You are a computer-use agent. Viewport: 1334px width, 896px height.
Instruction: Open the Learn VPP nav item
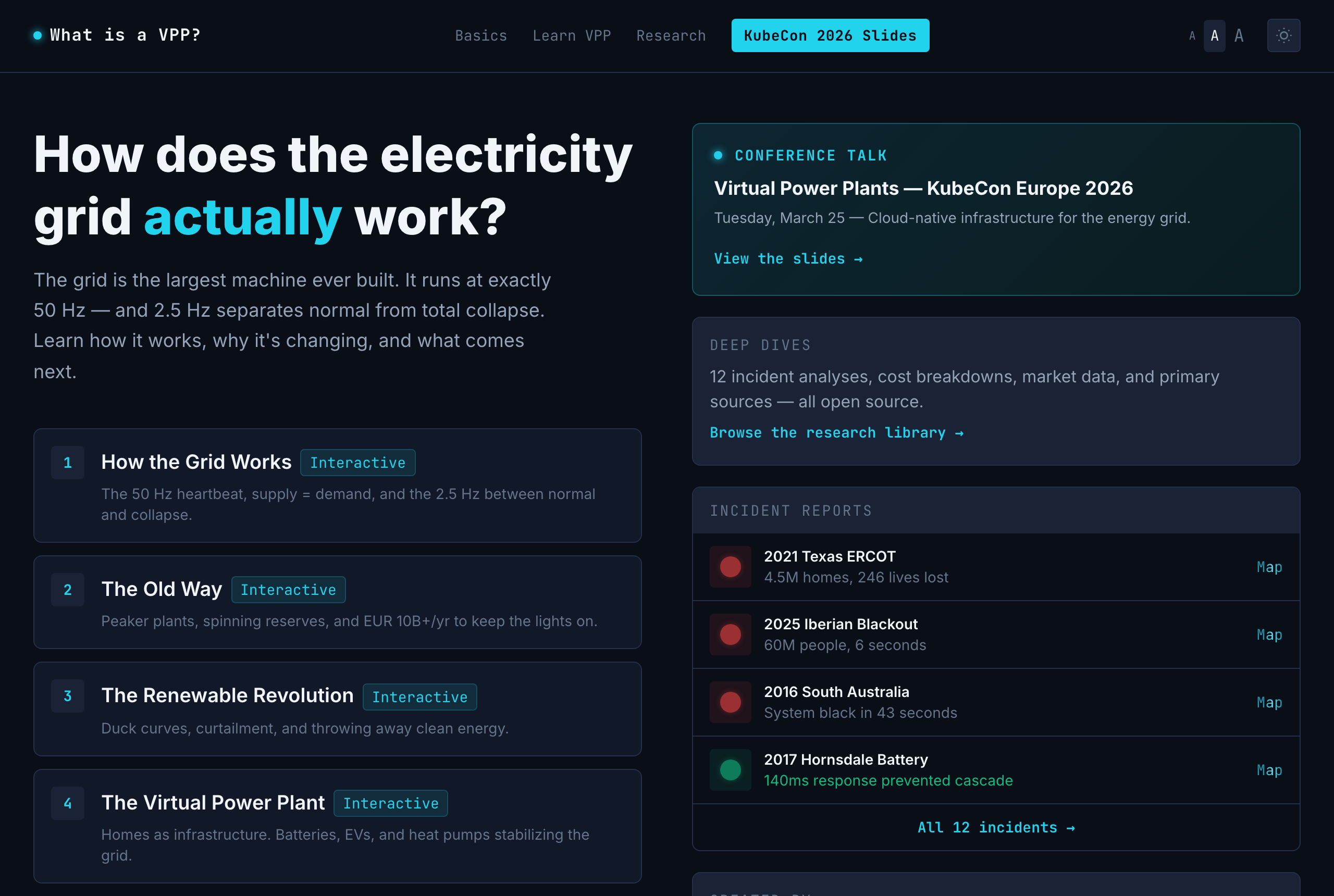click(x=572, y=35)
